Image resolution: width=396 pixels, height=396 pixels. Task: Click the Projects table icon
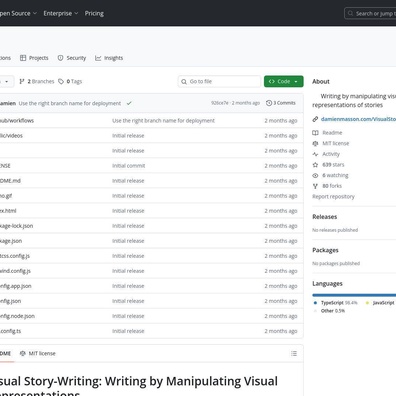point(23,58)
